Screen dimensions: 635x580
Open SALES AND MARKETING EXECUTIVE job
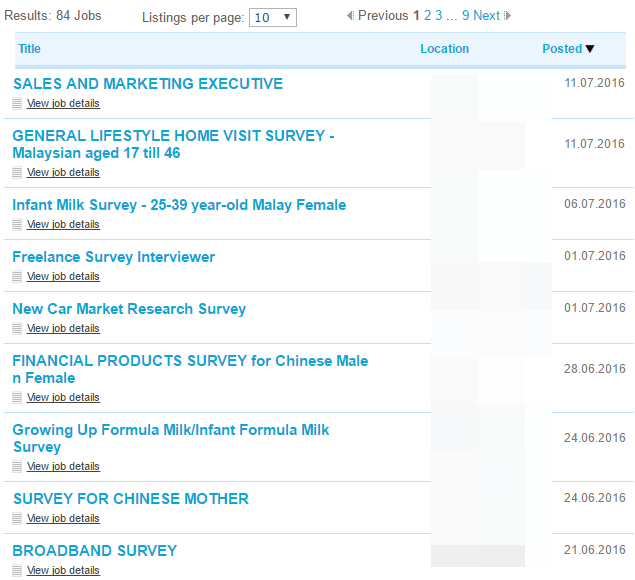(148, 84)
